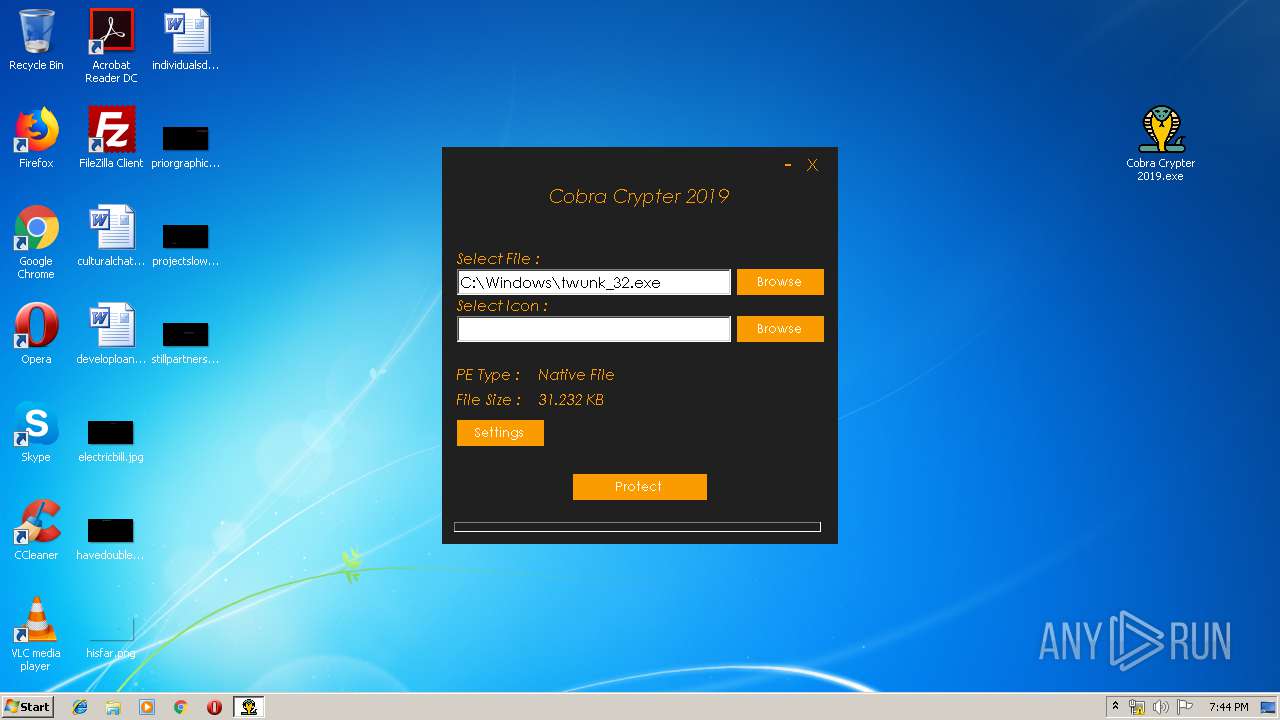This screenshot has height=720, width=1280.
Task: Open Opera from the taskbar
Action: pyautogui.click(x=214, y=707)
